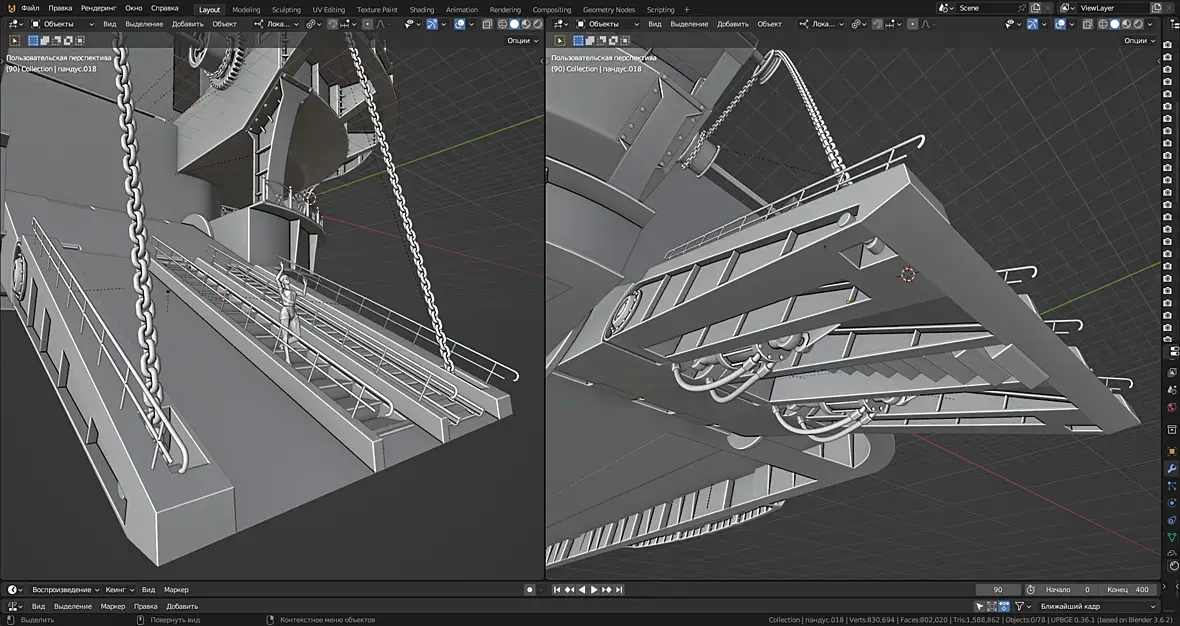This screenshot has height=626, width=1180.
Task: Enable rendered shading in the right viewport
Action: click(x=1138, y=24)
